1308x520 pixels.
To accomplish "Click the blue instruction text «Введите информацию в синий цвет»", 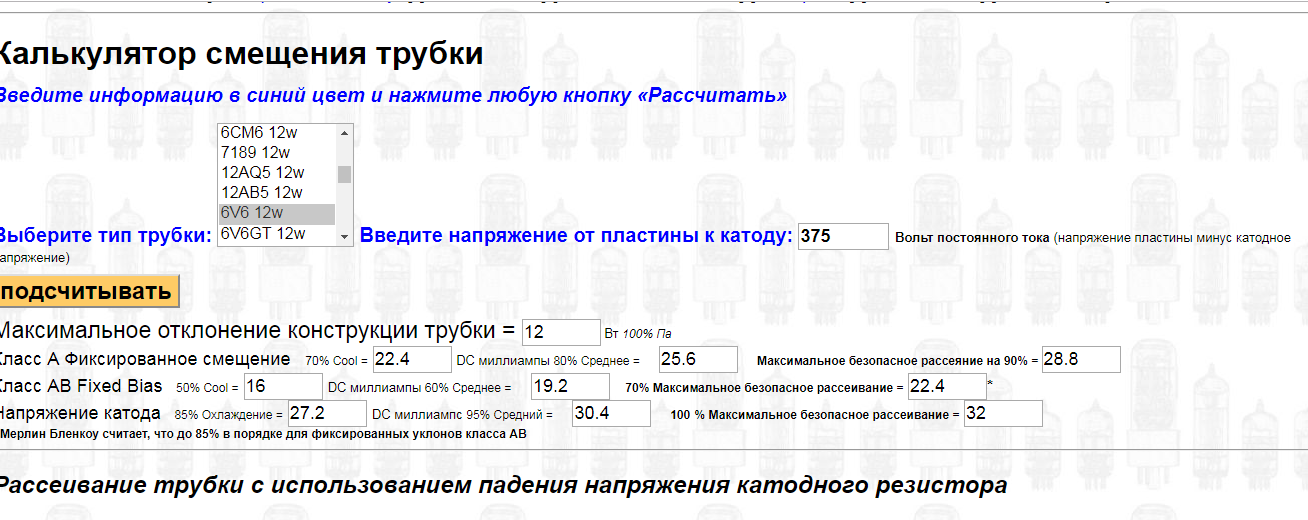I will 180,96.
